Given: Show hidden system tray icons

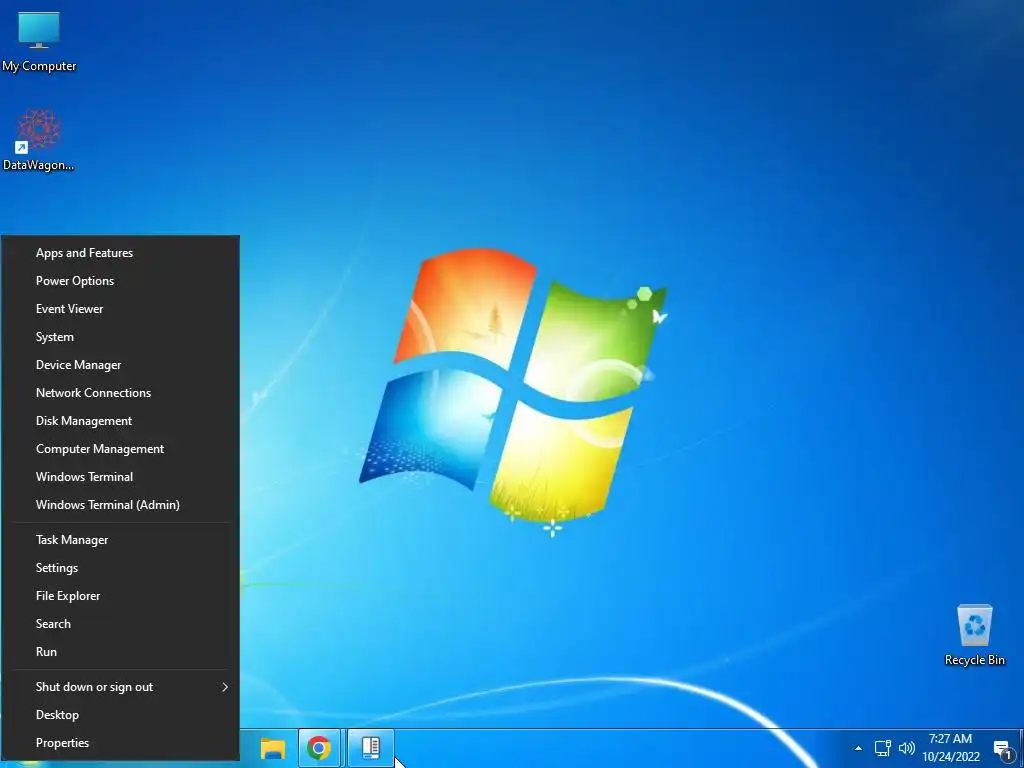Looking at the screenshot, I should click(858, 748).
